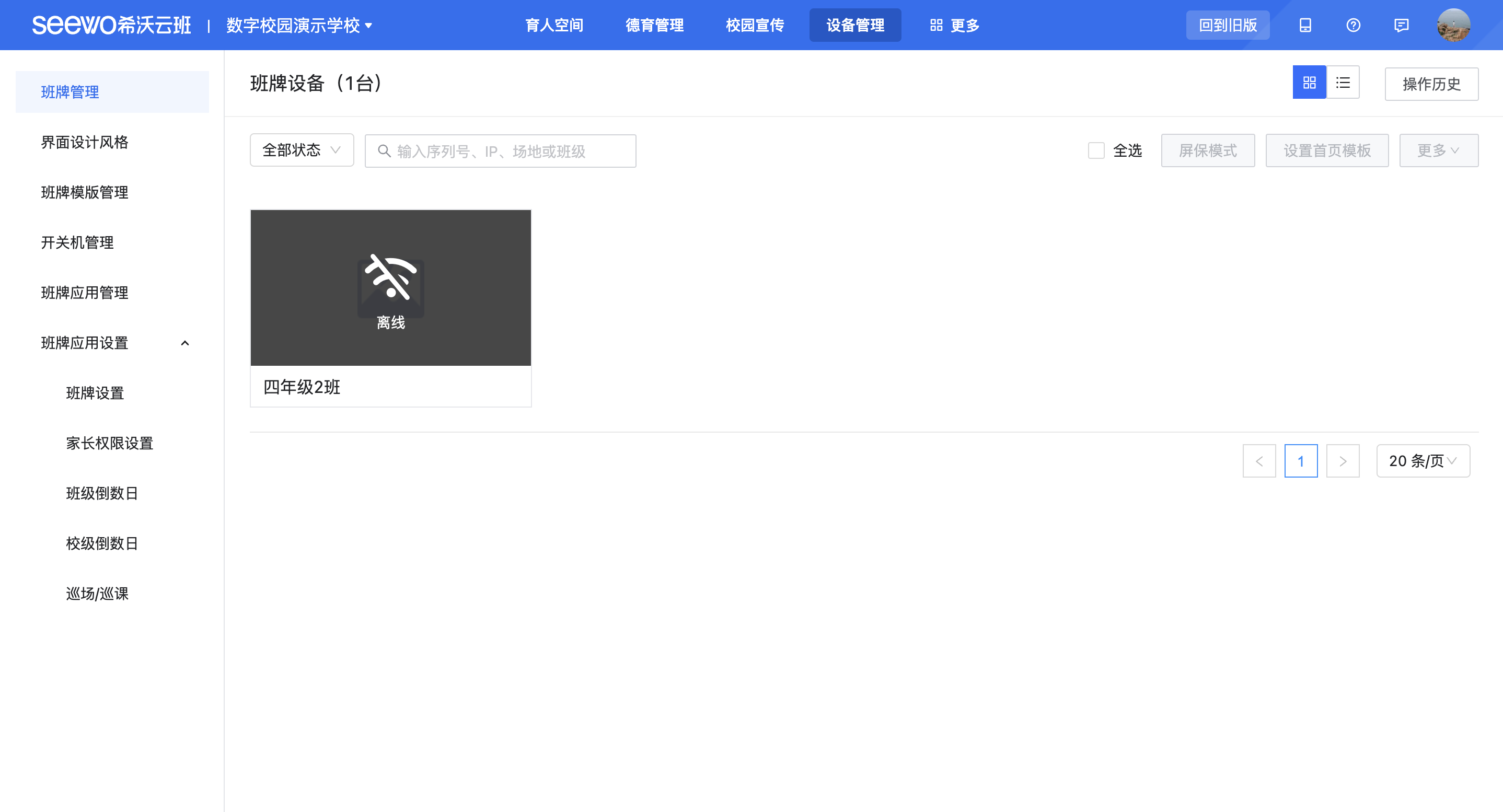
Task: Open the 全部状态 status dropdown
Action: coord(302,150)
